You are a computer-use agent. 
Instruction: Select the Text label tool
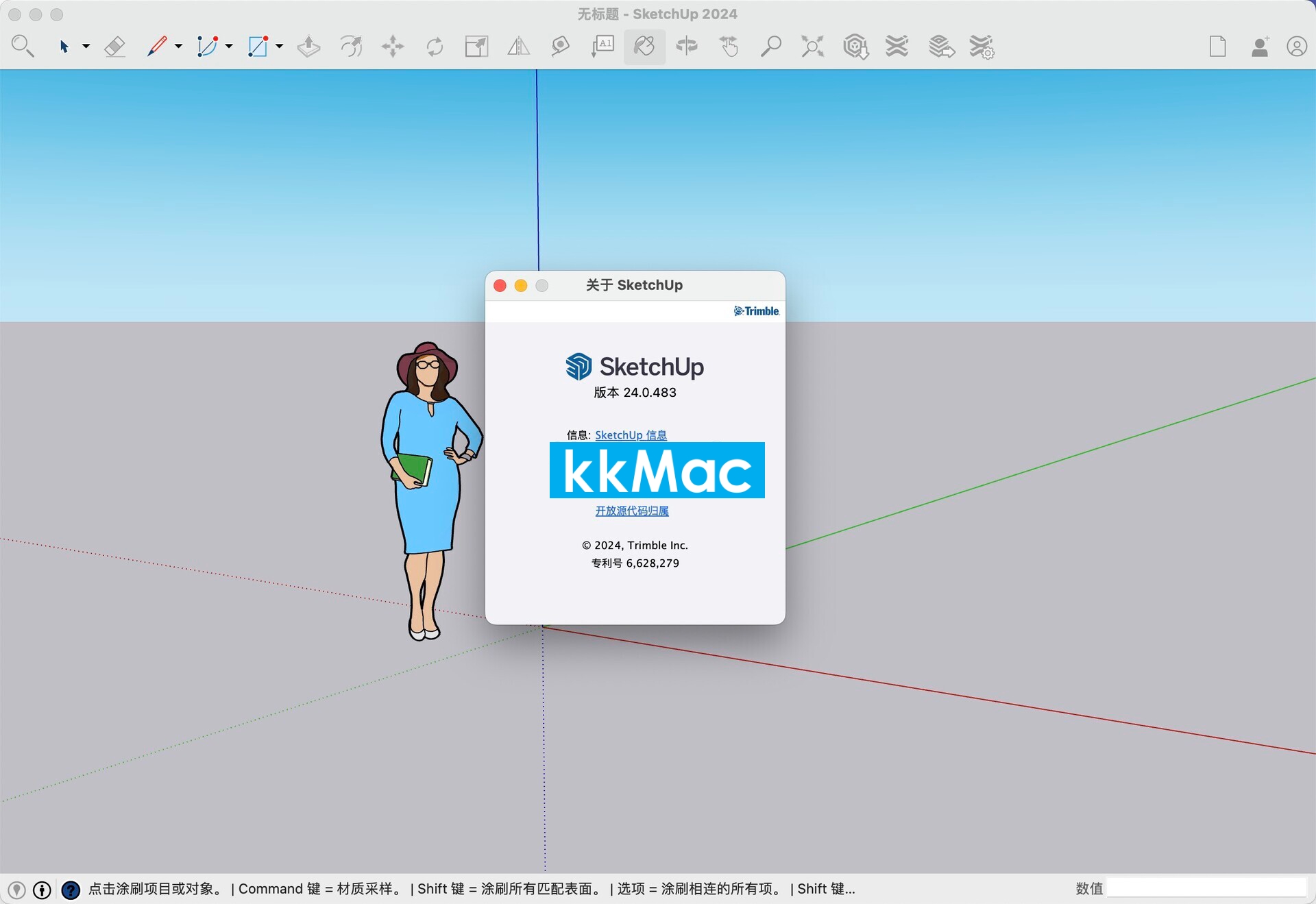(602, 47)
